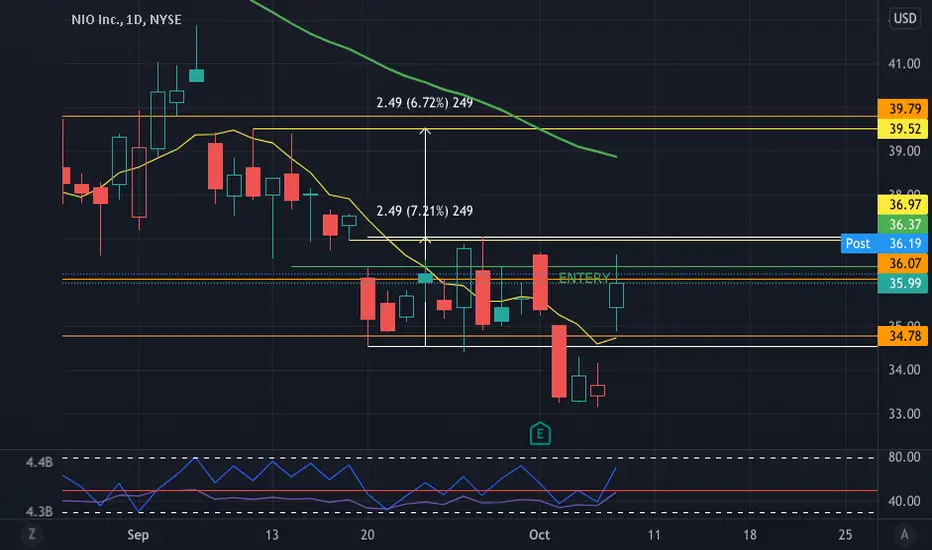The height and width of the screenshot is (550, 932).
Task: Click the 2.49 (6.72%) 249 measurement label
Action: click(x=424, y=103)
